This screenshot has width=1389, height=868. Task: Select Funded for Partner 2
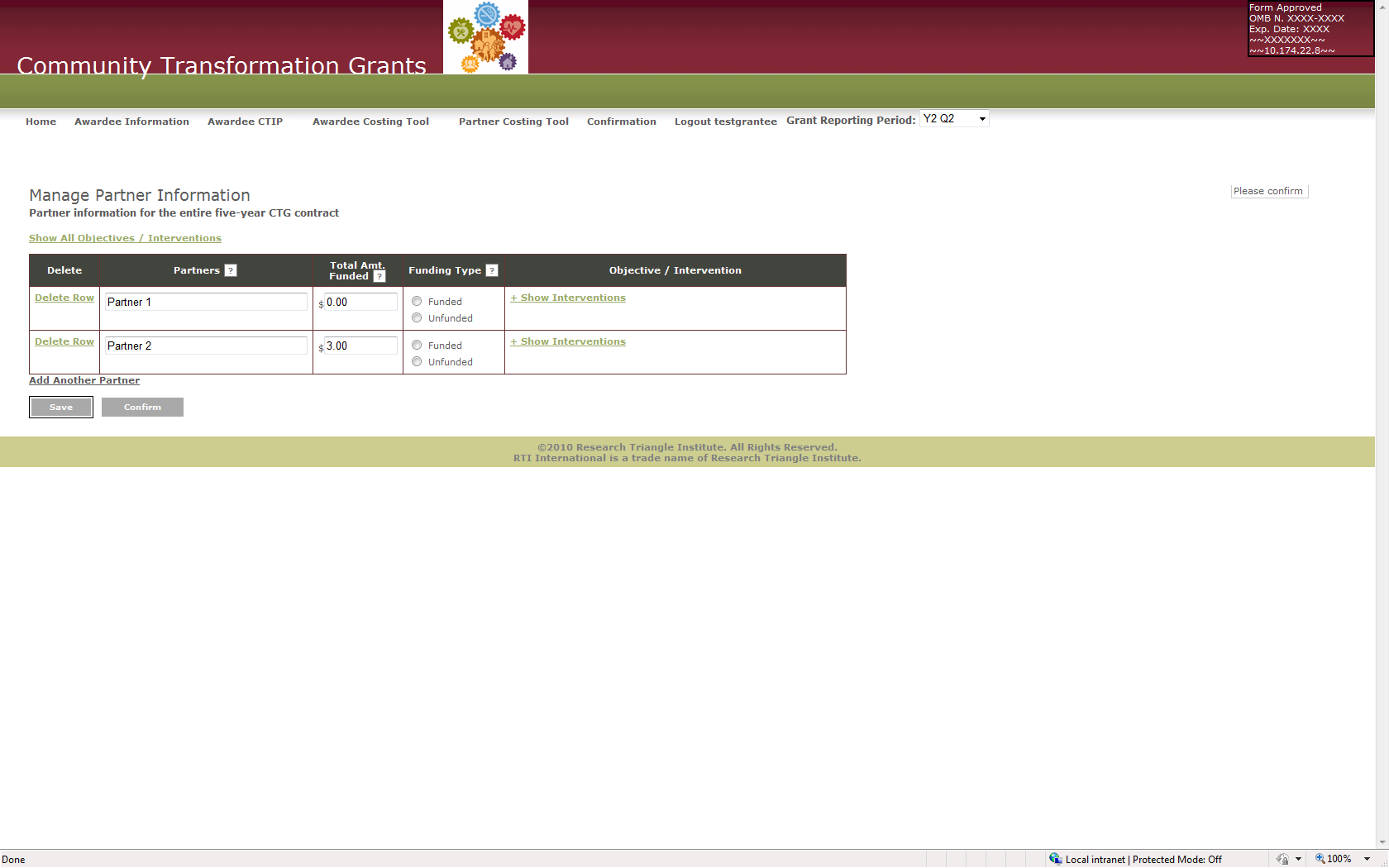pyautogui.click(x=417, y=346)
